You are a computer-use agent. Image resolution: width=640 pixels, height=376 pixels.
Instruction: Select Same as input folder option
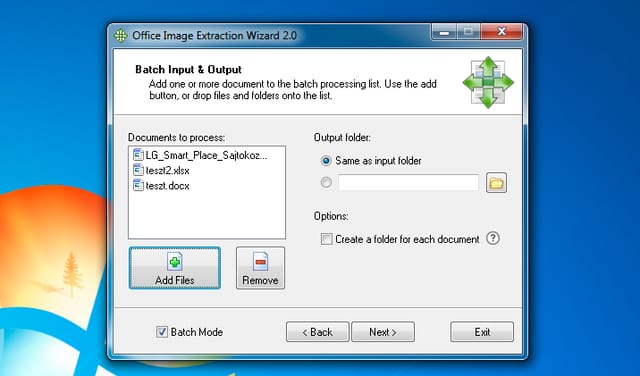click(x=326, y=161)
